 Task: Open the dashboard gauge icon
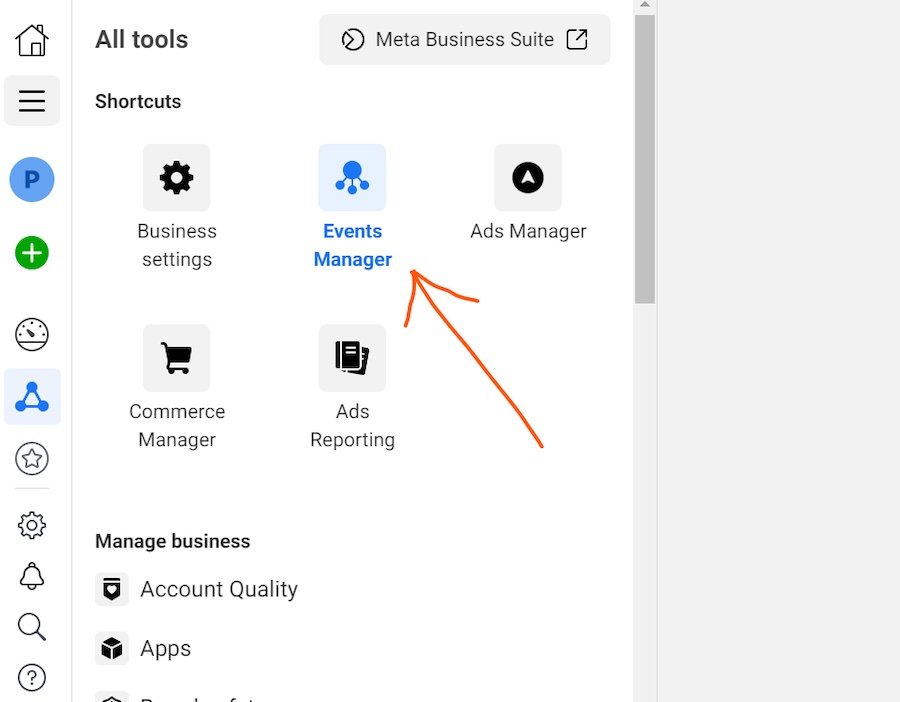tap(32, 335)
